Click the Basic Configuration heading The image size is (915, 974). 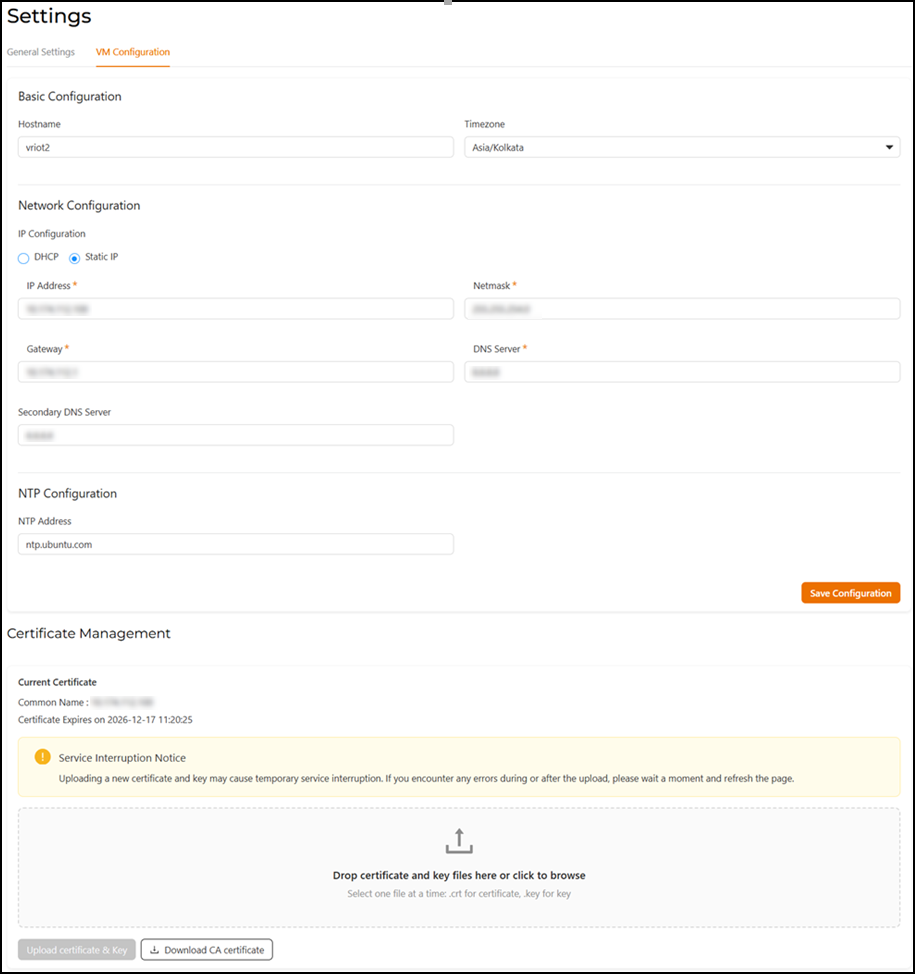70,96
